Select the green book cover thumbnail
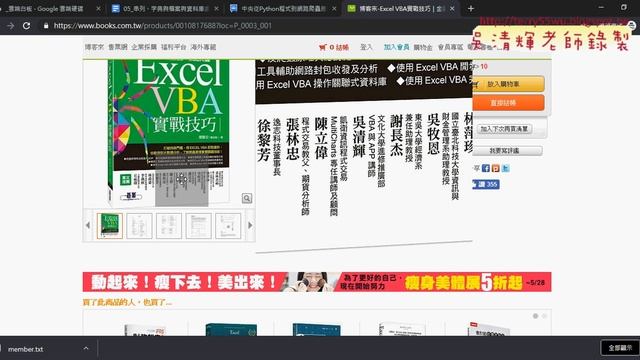Screen dimensions: 640x360 pyautogui.click(x=109, y=225)
